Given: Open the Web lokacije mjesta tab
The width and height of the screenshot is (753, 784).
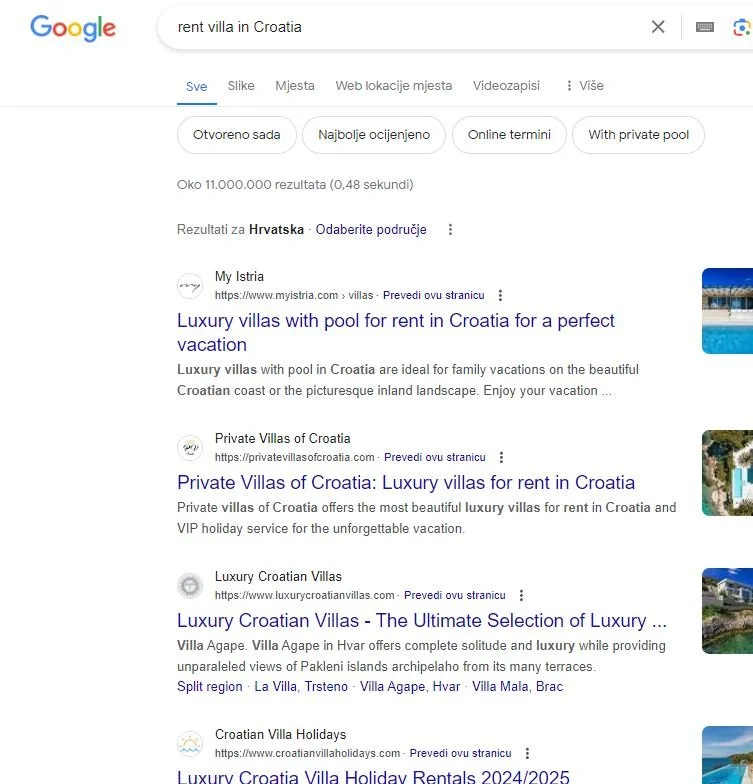Looking at the screenshot, I should coord(394,86).
